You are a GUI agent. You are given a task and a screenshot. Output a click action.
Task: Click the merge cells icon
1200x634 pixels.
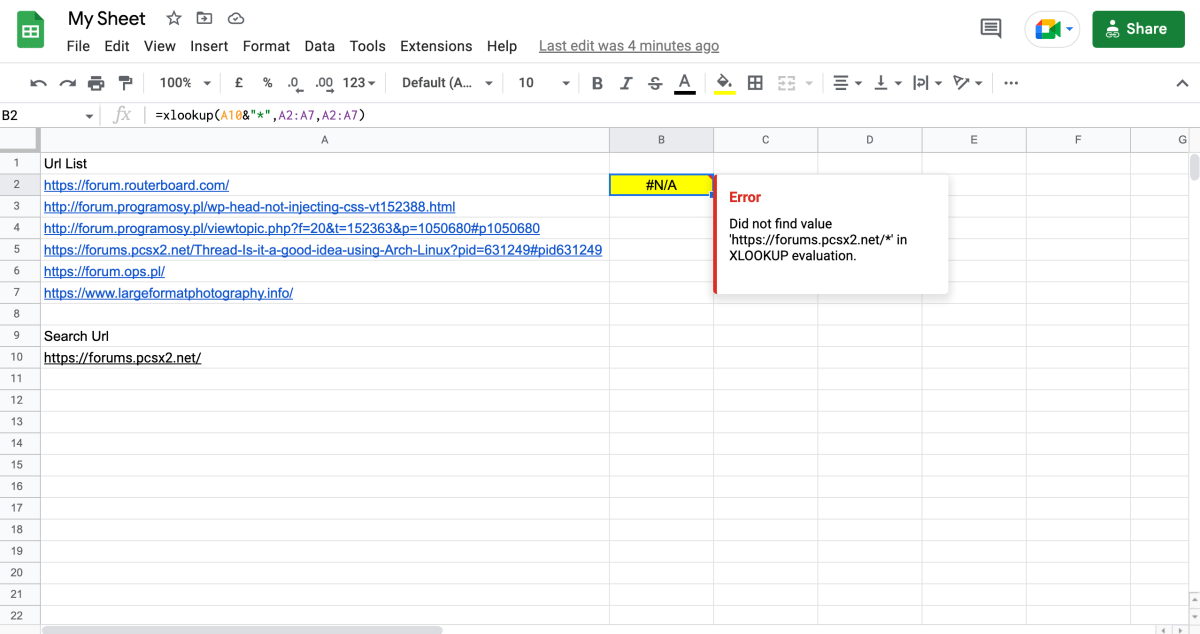click(x=787, y=83)
